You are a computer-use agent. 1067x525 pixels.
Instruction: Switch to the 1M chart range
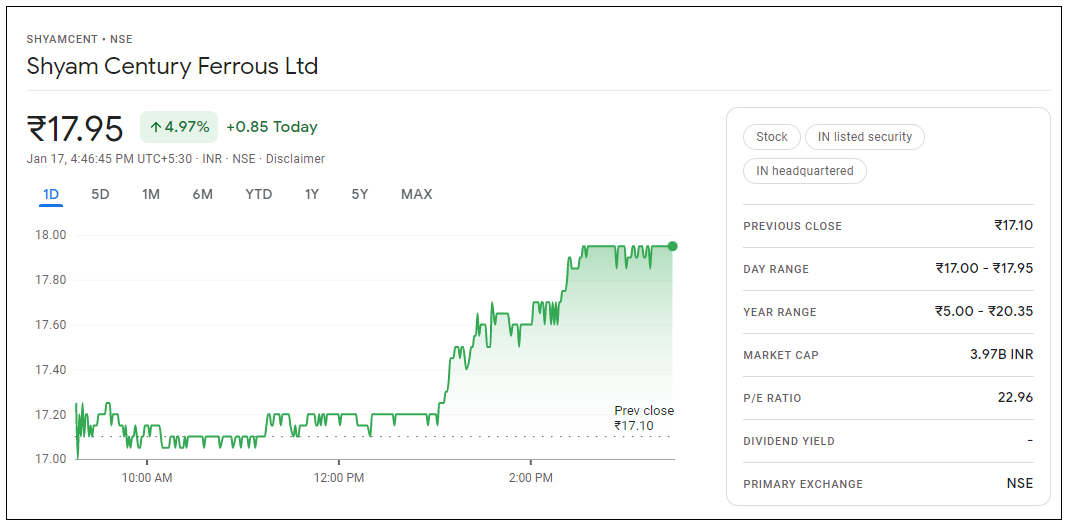pos(151,194)
